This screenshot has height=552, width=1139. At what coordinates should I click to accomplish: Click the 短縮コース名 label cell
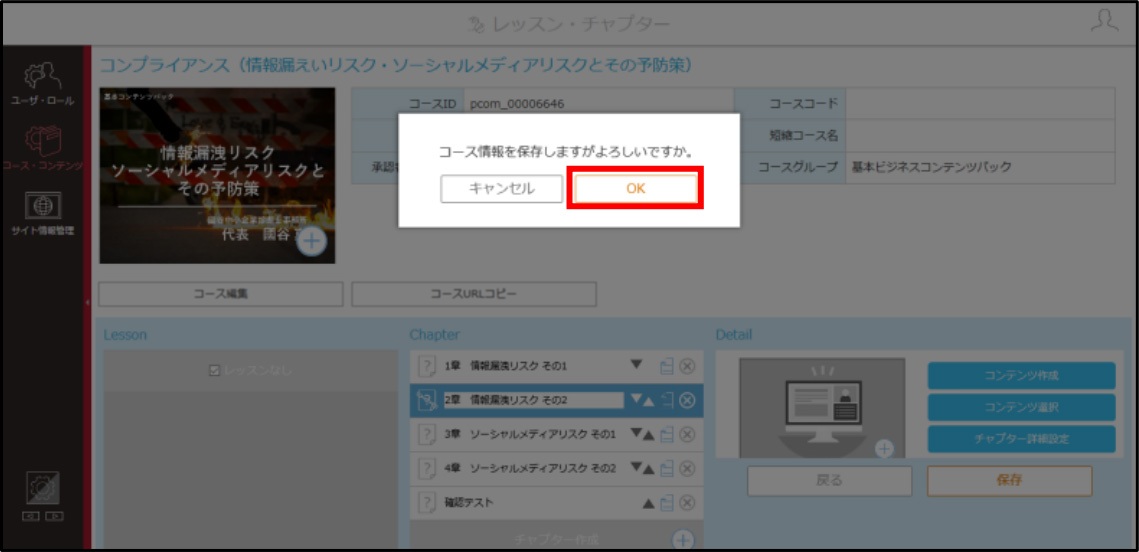point(790,136)
